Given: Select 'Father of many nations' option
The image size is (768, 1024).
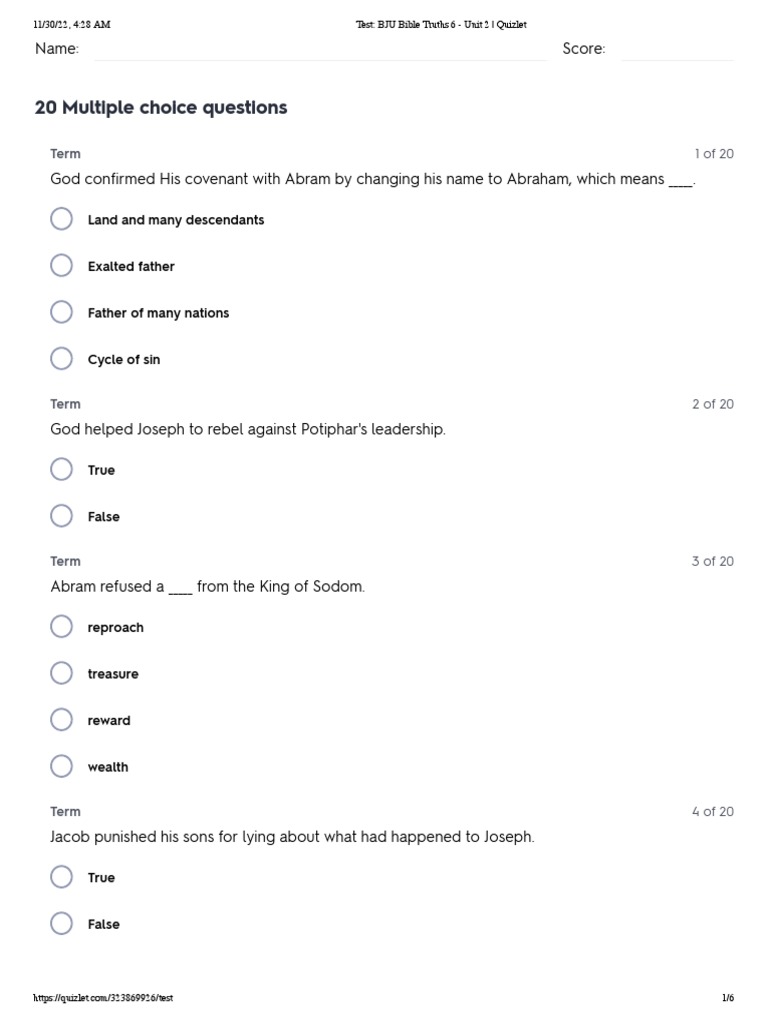Looking at the screenshot, I should pos(61,312).
